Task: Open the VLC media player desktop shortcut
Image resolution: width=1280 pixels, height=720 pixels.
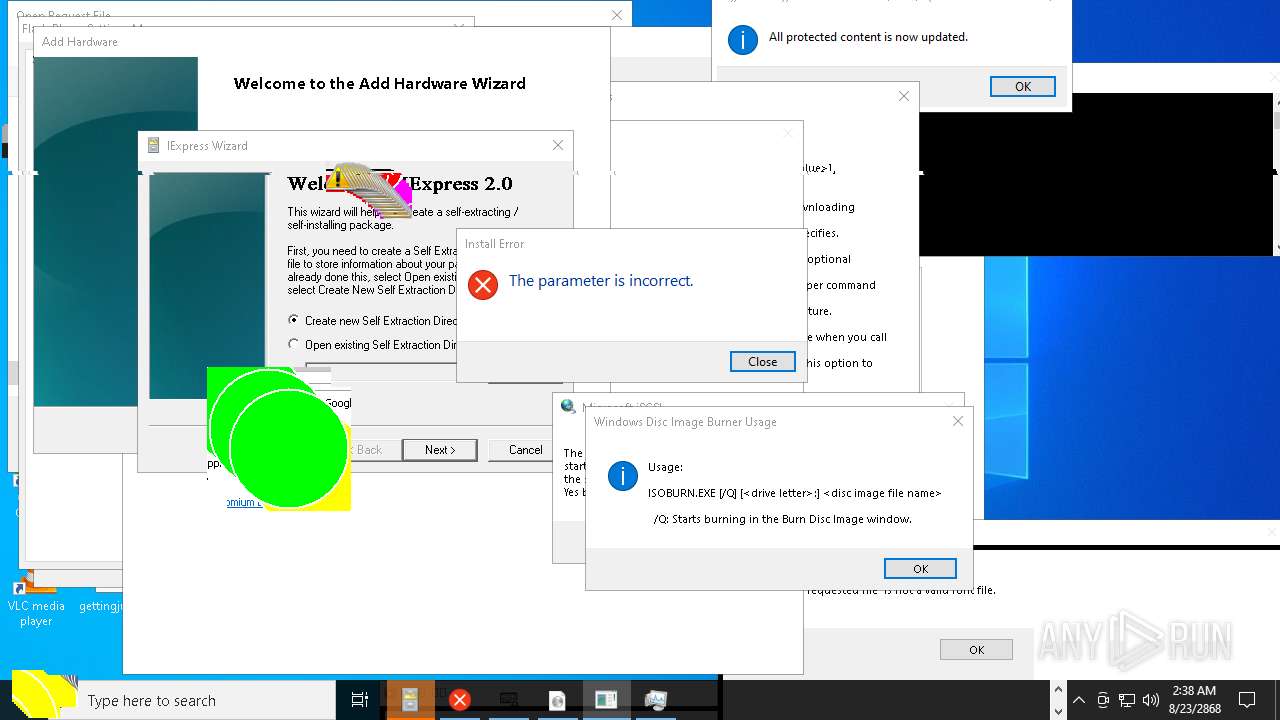Action: [36, 600]
